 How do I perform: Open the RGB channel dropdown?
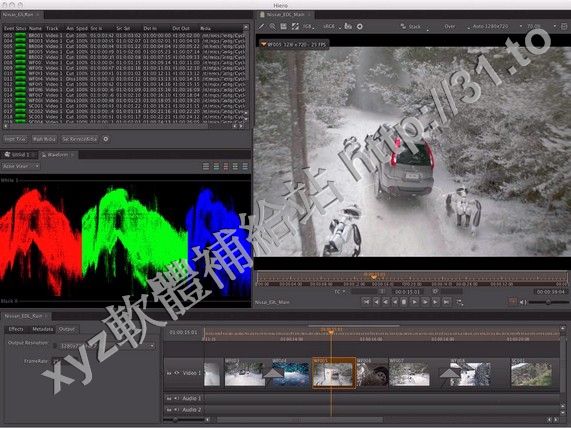[308, 27]
